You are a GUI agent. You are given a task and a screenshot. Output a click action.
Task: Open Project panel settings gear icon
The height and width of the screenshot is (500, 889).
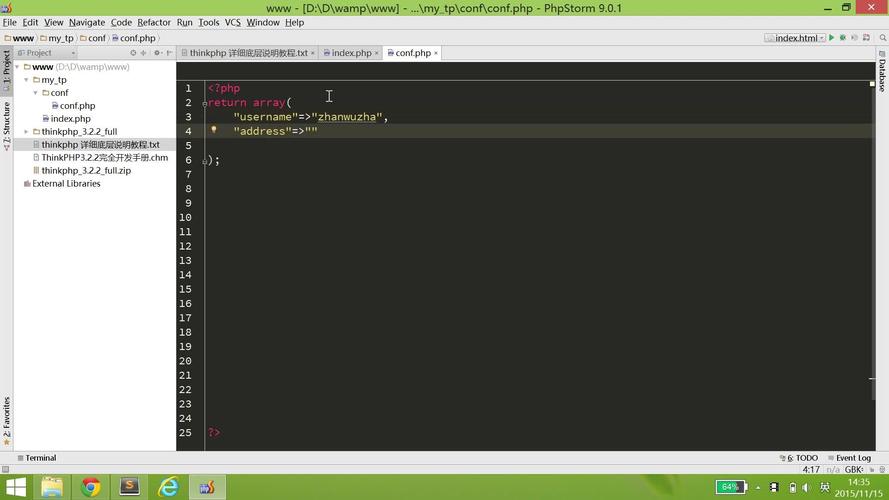pyautogui.click(x=157, y=53)
